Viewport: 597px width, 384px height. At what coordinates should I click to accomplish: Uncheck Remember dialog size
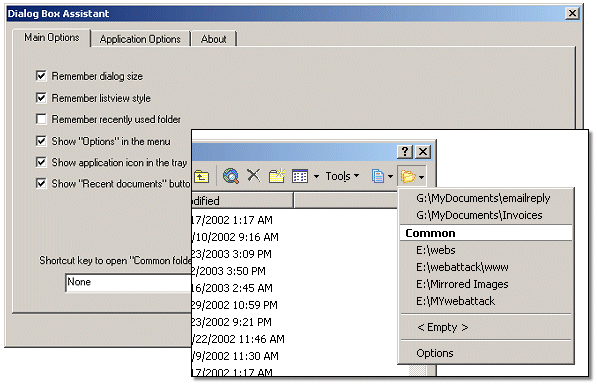[41, 76]
